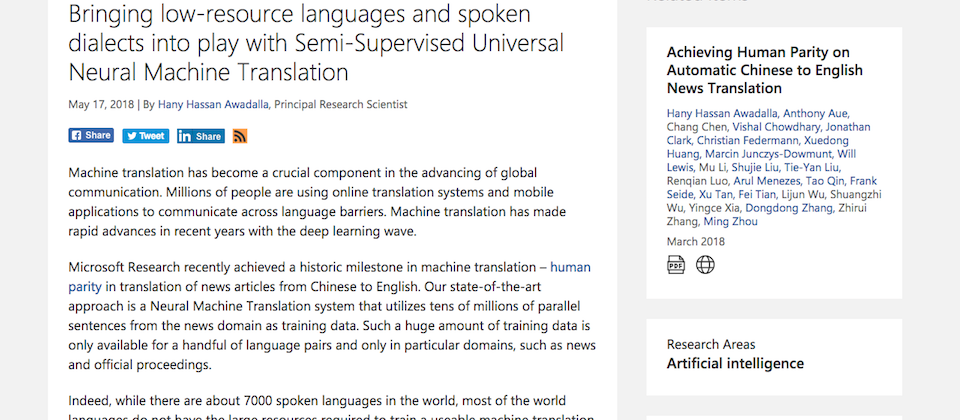Image resolution: width=960 pixels, height=420 pixels.
Task: Download the PDF of the related paper
Action: tap(676, 265)
